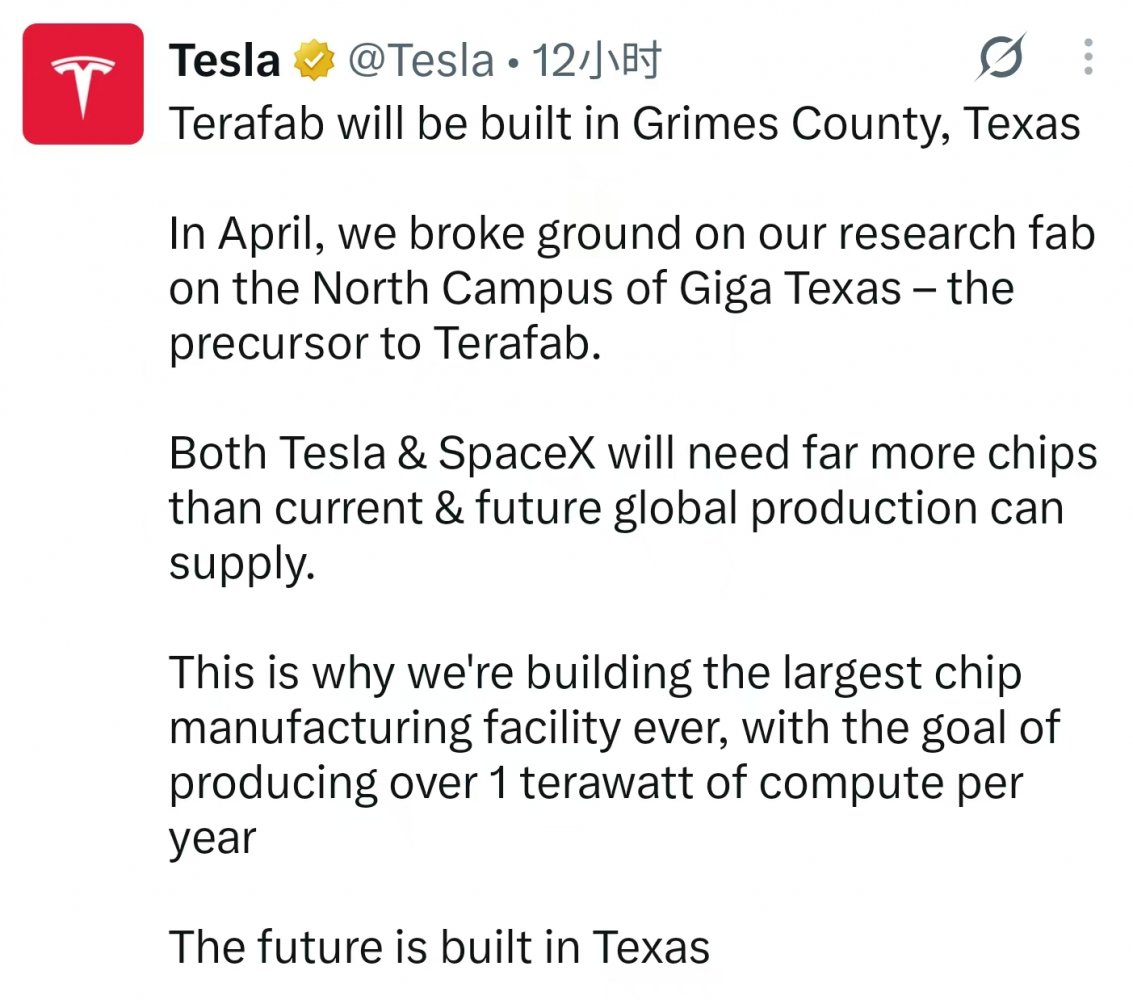Open Tesla's red profile avatar
This screenshot has width=1133, height=1000.
[x=83, y=84]
